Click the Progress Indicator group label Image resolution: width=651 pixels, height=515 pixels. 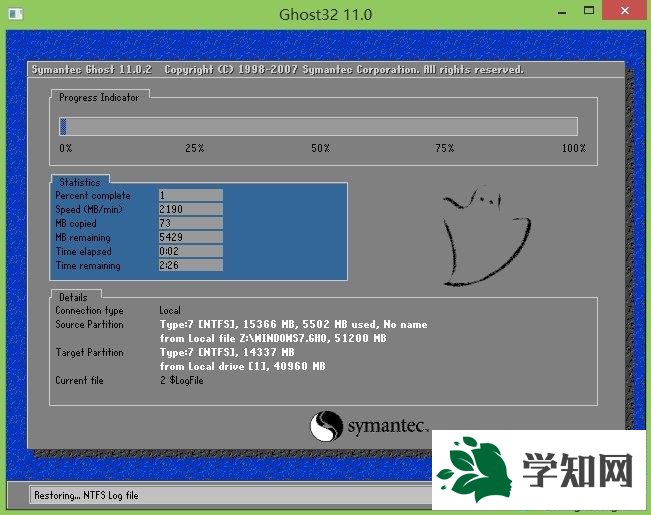[x=99, y=98]
